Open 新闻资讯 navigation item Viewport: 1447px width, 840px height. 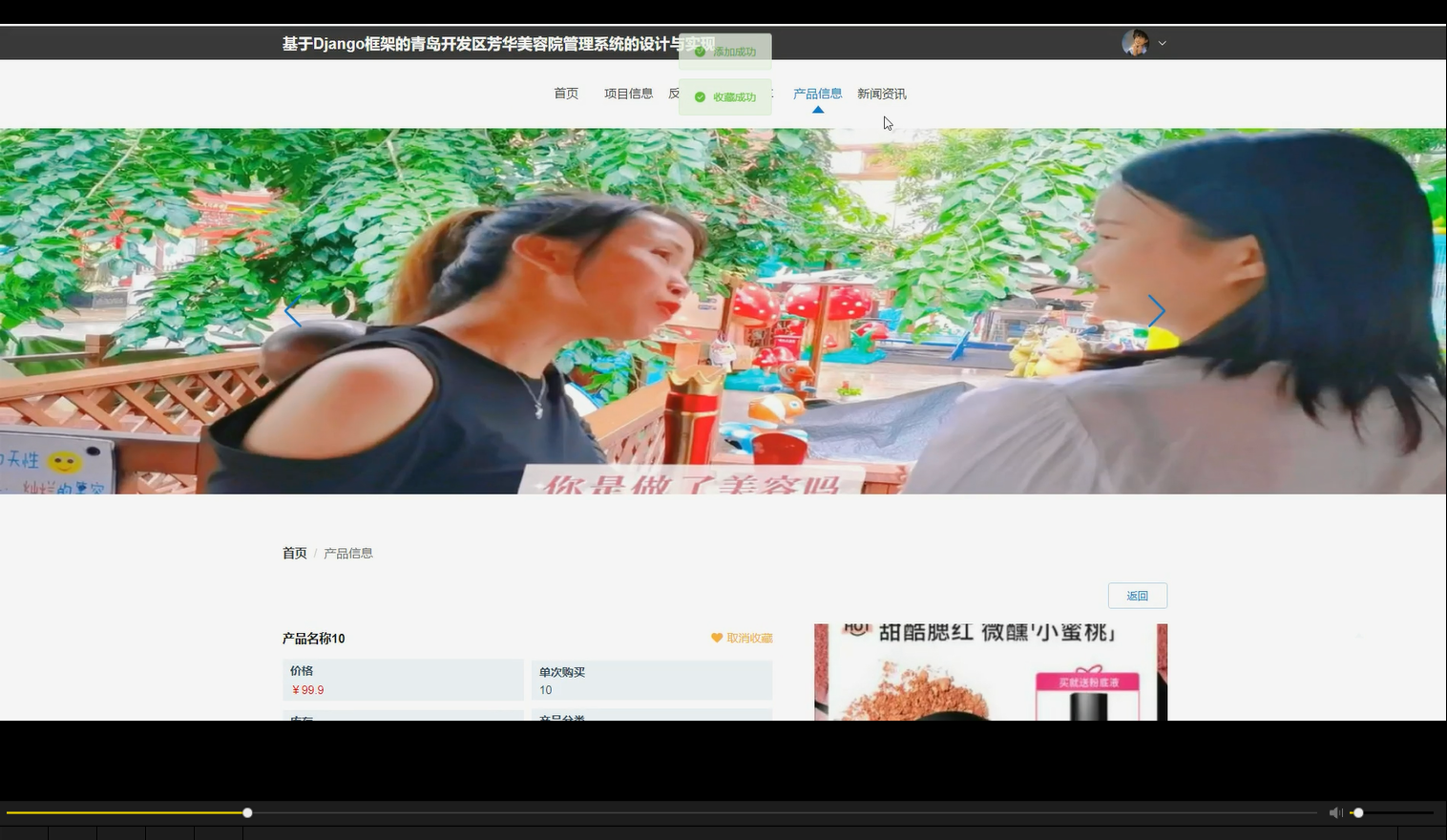click(881, 94)
